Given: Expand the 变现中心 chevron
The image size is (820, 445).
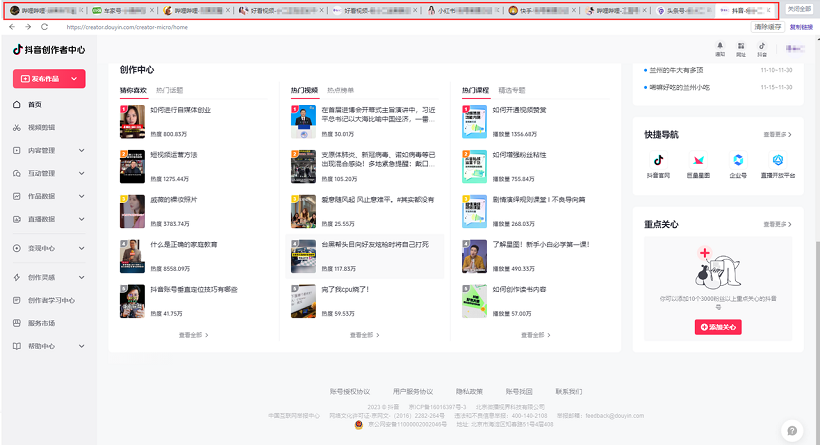Looking at the screenshot, I should tap(82, 248).
